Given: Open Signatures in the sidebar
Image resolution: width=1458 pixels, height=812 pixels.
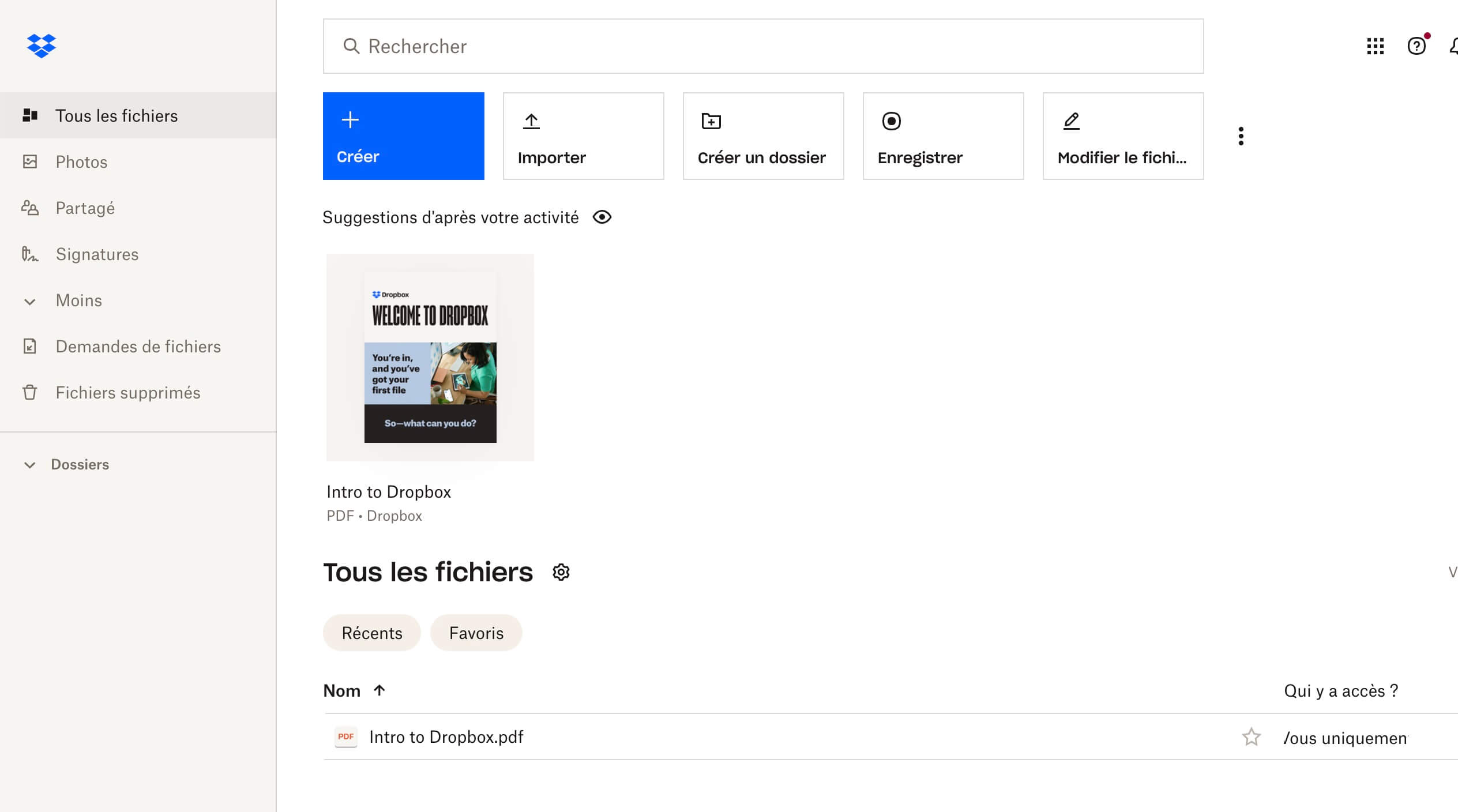Looking at the screenshot, I should (138, 254).
